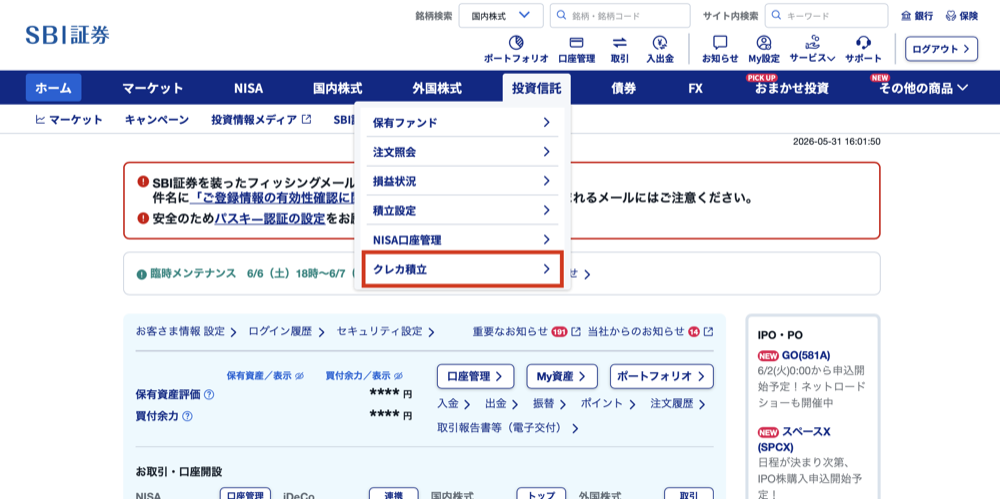Open the ポイント link
The image size is (1000, 499).
click(x=608, y=404)
